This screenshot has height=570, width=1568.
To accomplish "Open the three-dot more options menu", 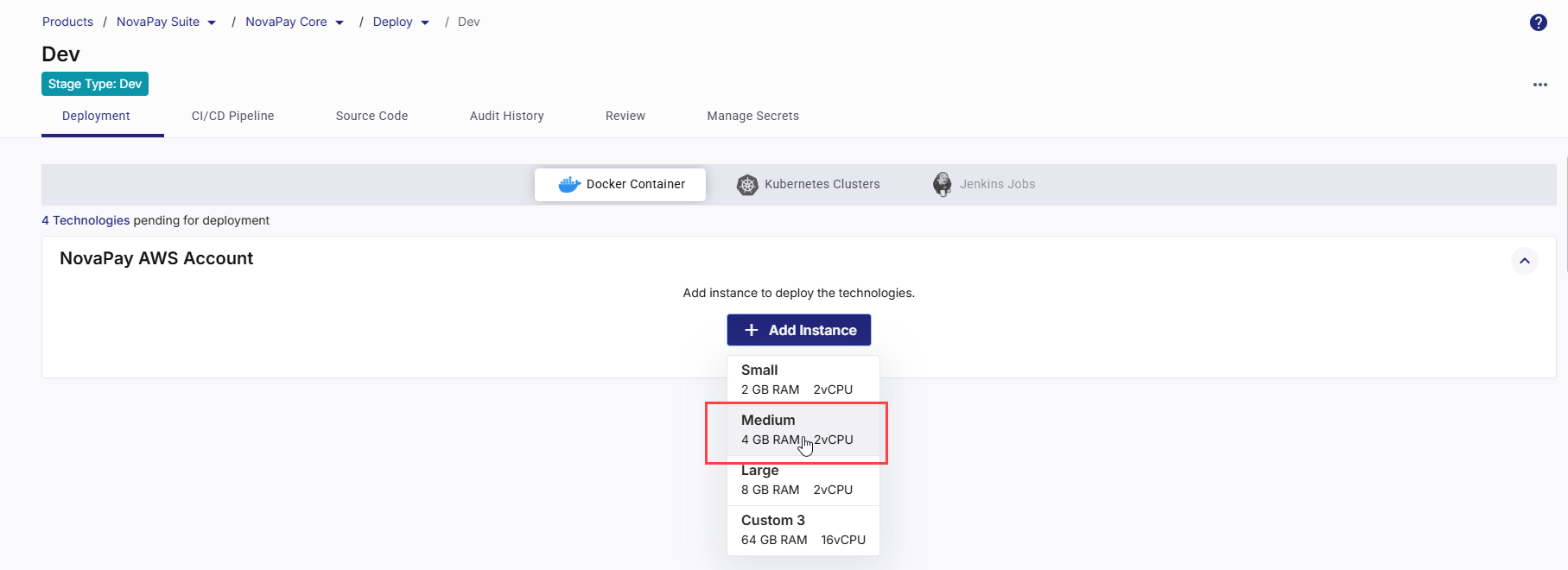I will coord(1539,85).
